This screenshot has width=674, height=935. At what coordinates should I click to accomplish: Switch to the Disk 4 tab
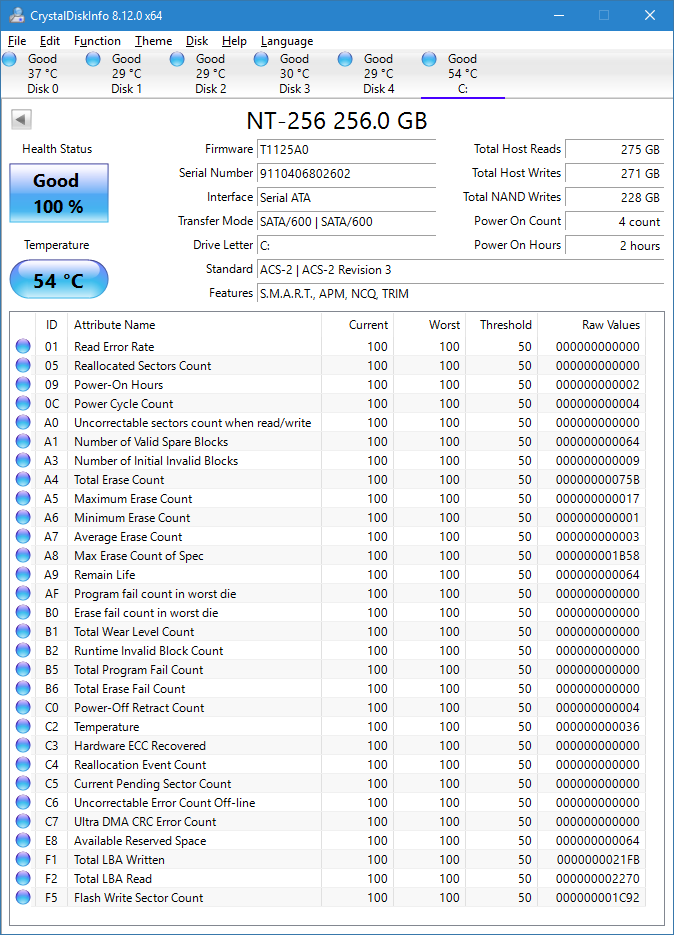point(379,74)
